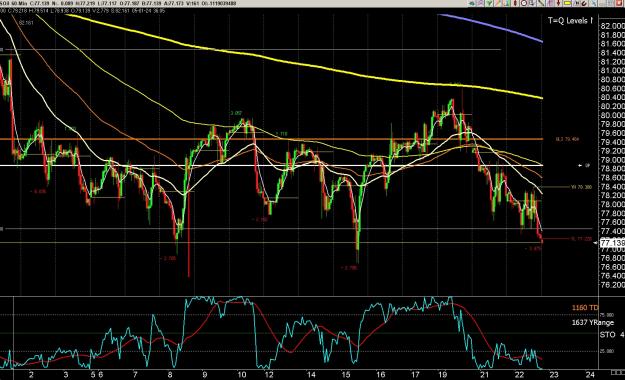The height and width of the screenshot is (380, 625).
Task: Click date label 2 on time axis
Action: [x=31, y=374]
